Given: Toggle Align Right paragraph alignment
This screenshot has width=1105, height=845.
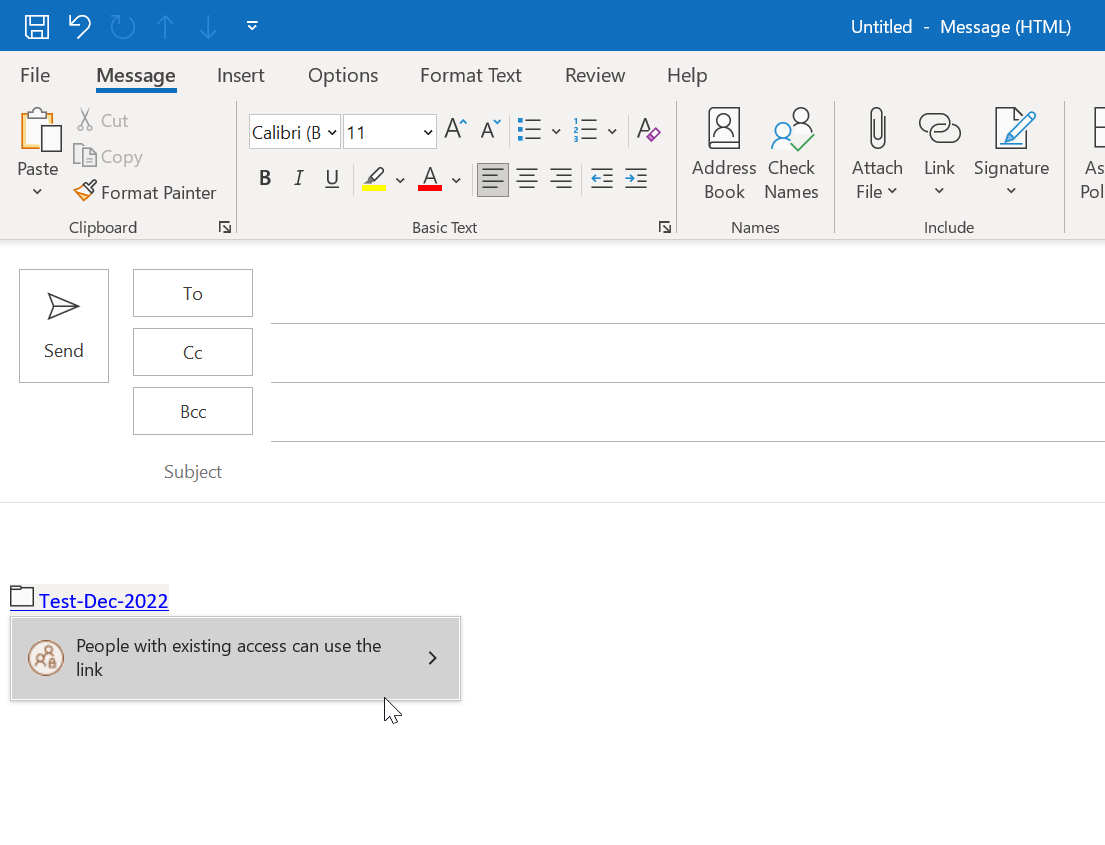Looking at the screenshot, I should pyautogui.click(x=561, y=179).
